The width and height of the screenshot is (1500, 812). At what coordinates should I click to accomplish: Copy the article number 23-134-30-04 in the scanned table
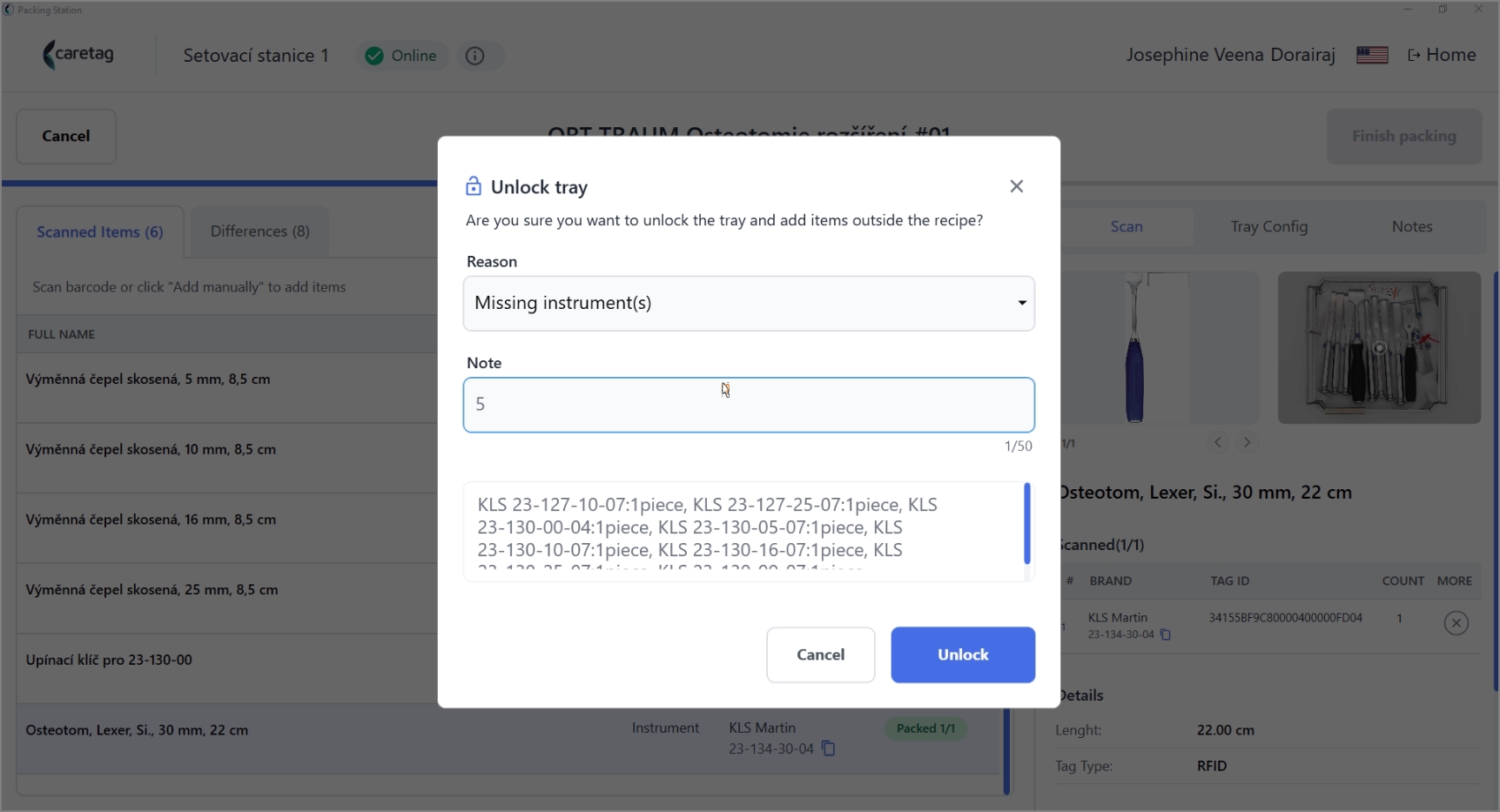tap(1166, 634)
